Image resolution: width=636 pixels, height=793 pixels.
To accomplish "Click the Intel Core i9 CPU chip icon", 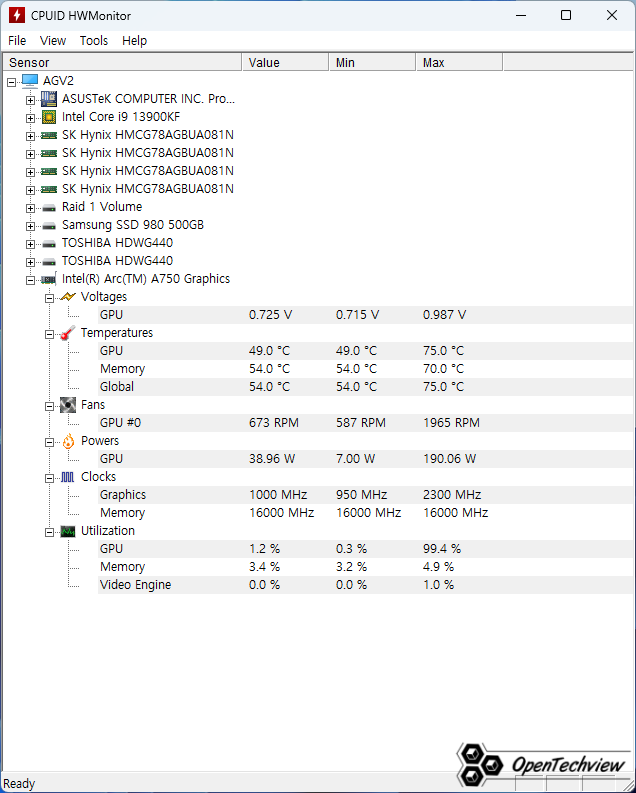I will [49, 117].
